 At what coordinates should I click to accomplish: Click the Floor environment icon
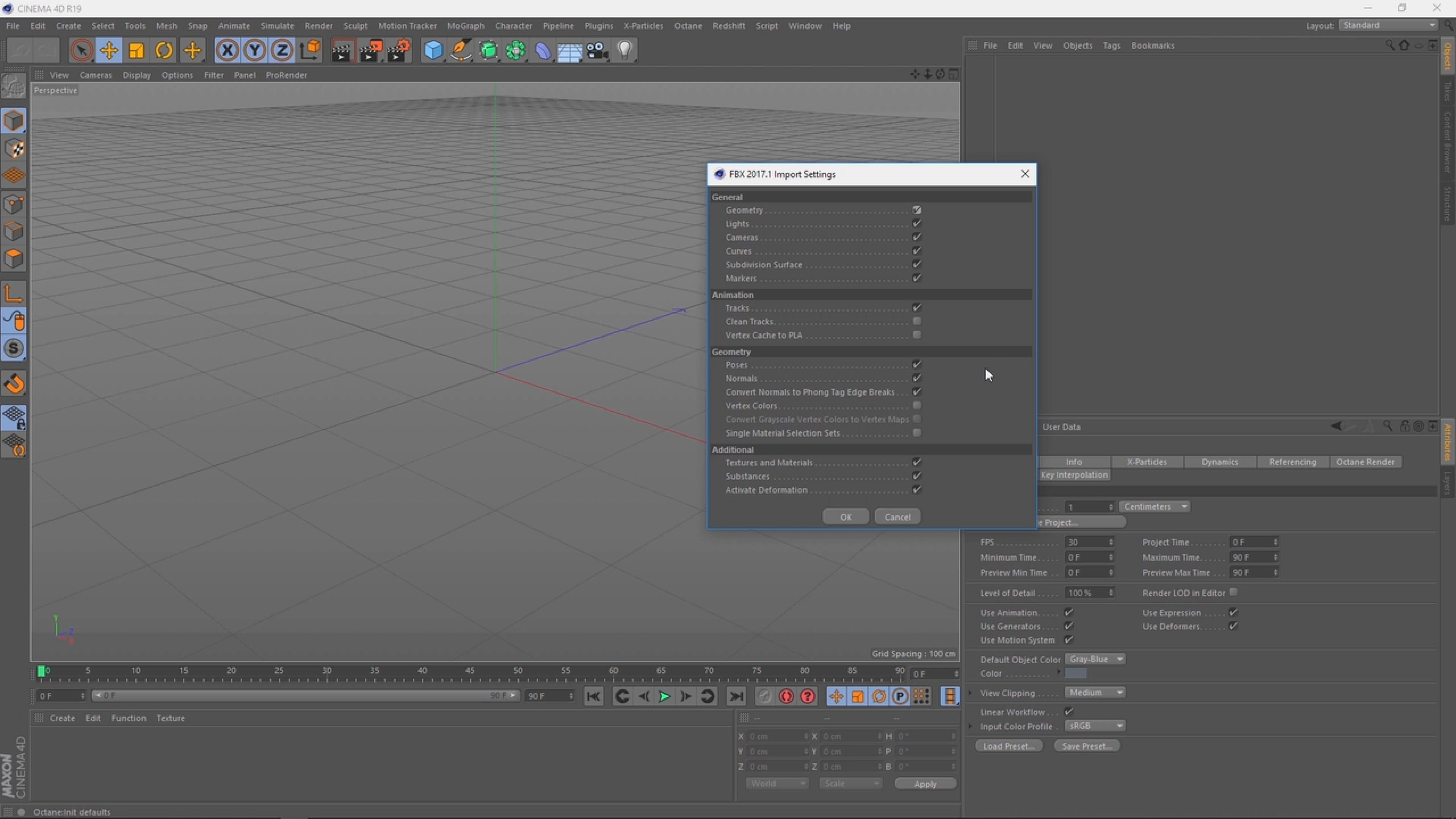point(570,51)
